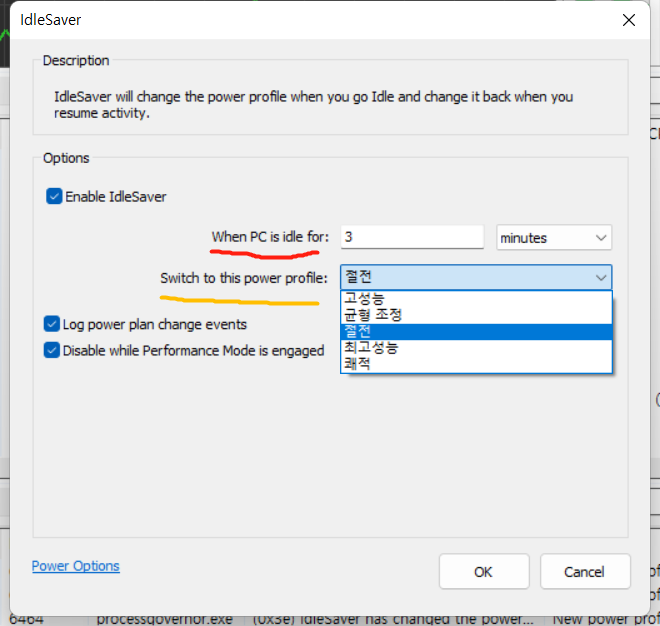Screen dimensions: 660x626
Task: Click the 'Switch to this power profile:' label
Action: click(244, 278)
